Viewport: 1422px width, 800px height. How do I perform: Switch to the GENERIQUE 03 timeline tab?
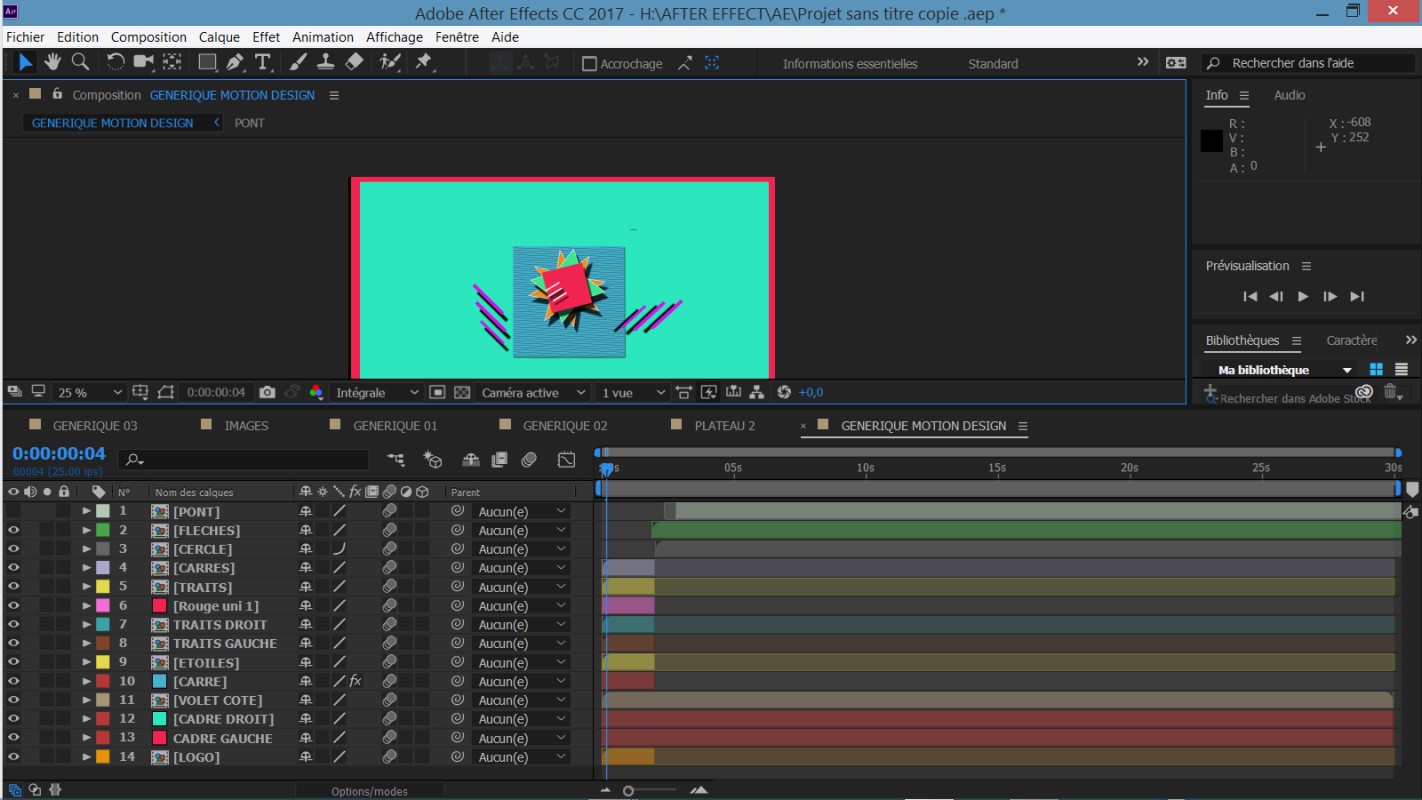coord(94,426)
